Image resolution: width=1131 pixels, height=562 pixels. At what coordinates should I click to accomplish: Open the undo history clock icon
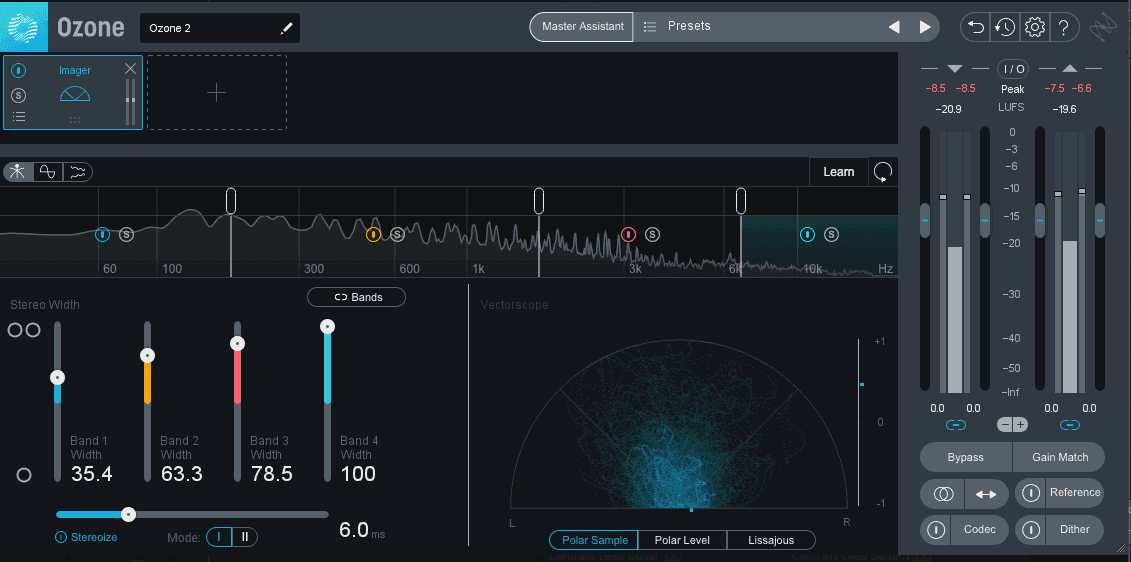[1005, 27]
